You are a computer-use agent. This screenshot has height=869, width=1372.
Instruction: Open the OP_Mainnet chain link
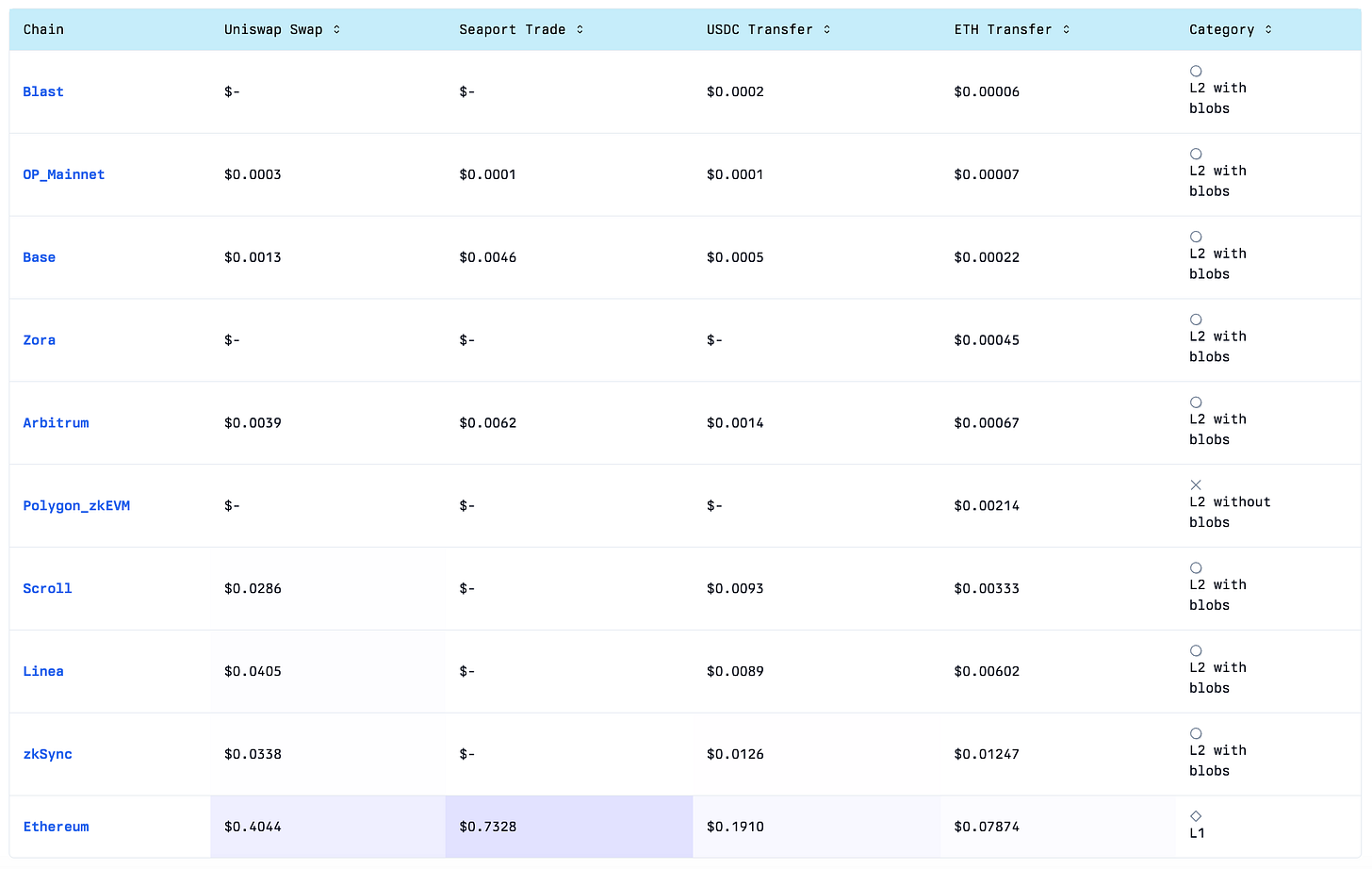coord(64,175)
